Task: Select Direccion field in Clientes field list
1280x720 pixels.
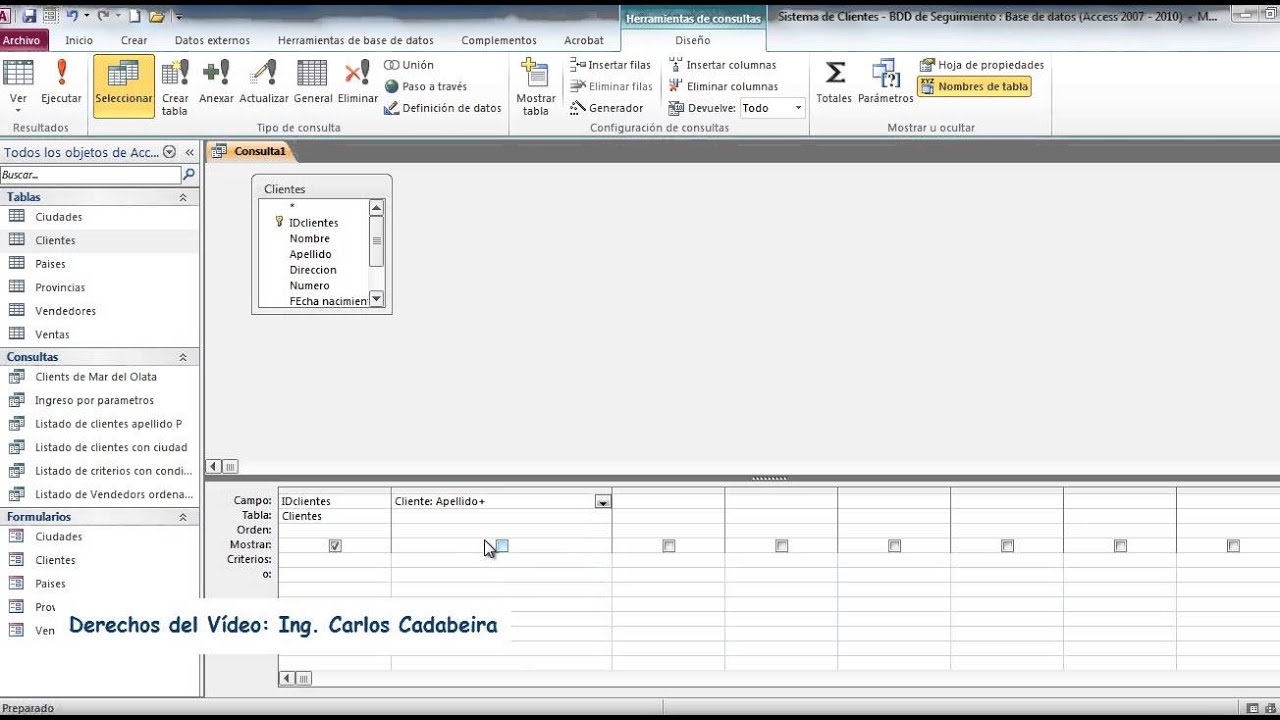Action: point(313,270)
